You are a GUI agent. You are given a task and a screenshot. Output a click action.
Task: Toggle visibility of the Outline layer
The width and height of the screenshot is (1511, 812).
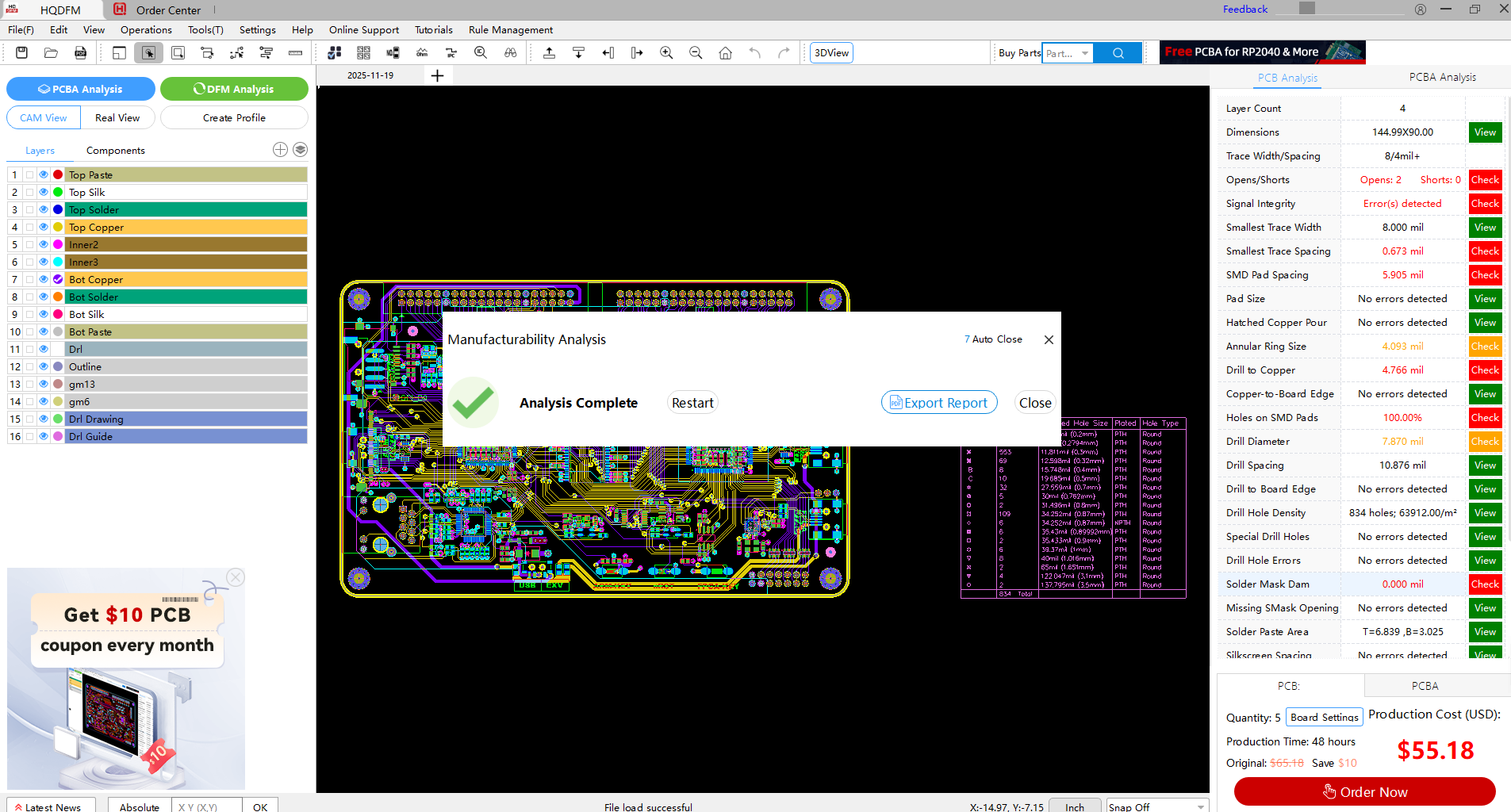tap(44, 366)
